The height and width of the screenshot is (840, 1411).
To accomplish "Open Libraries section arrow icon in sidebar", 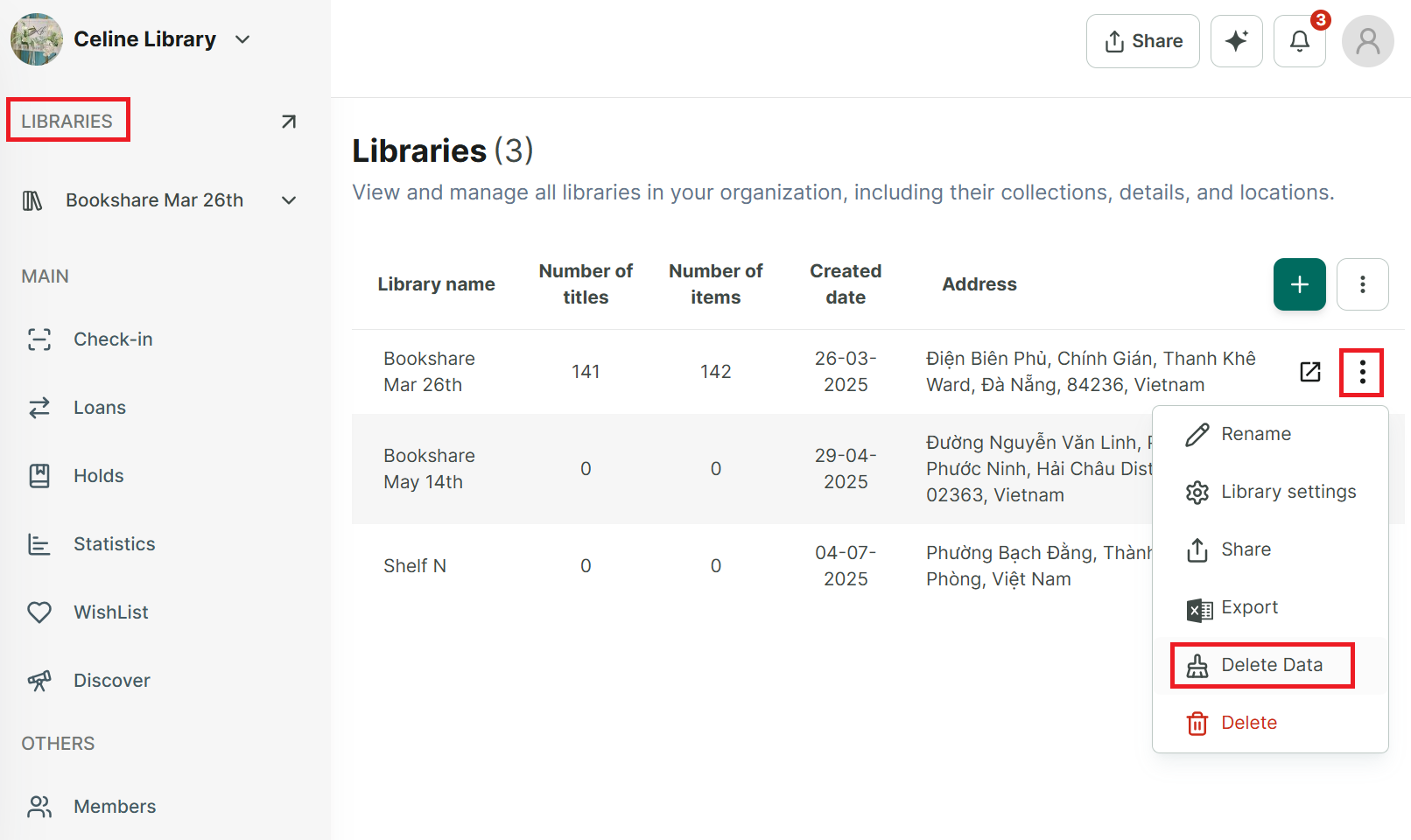I will tap(288, 121).
